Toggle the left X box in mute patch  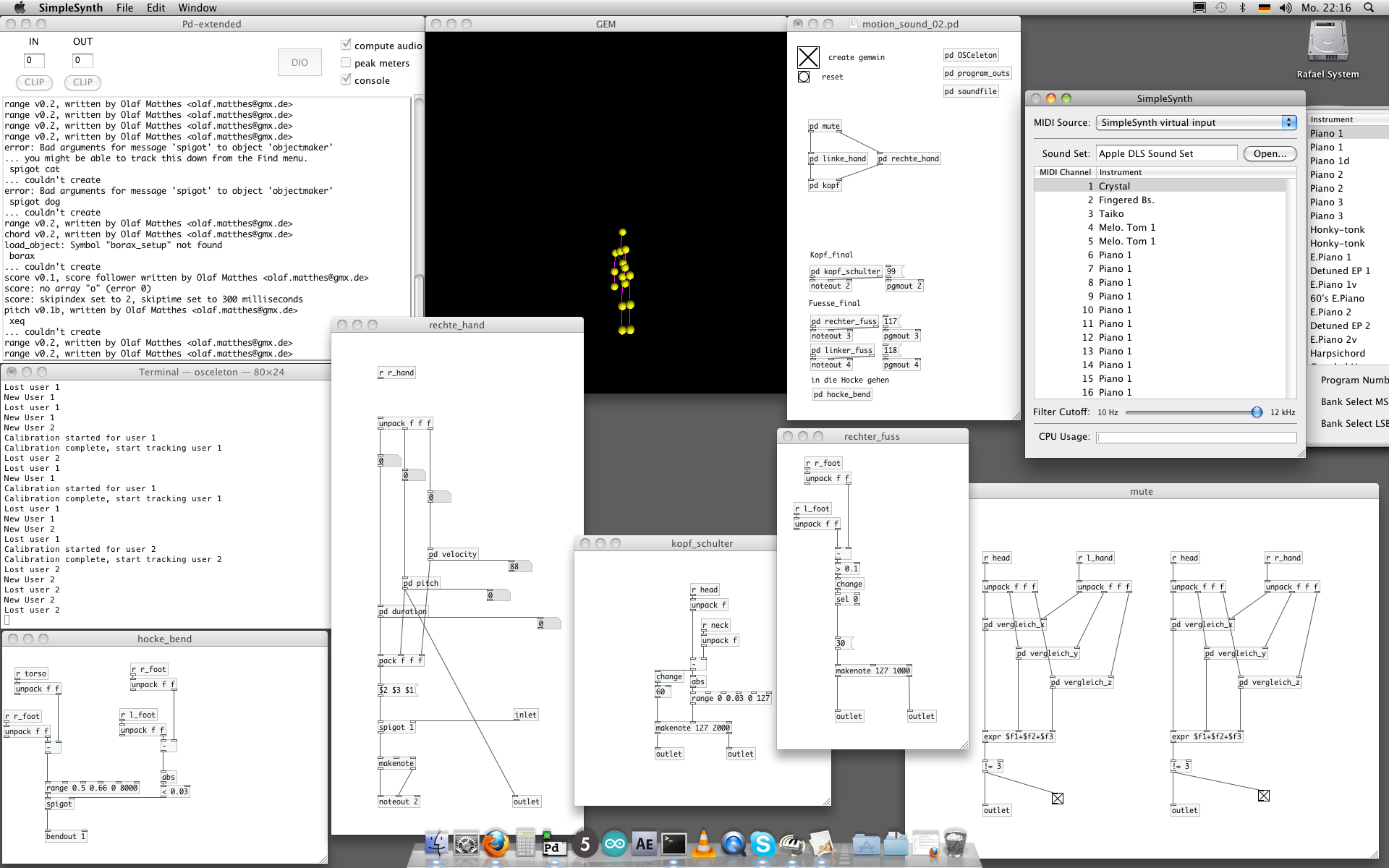[1058, 799]
